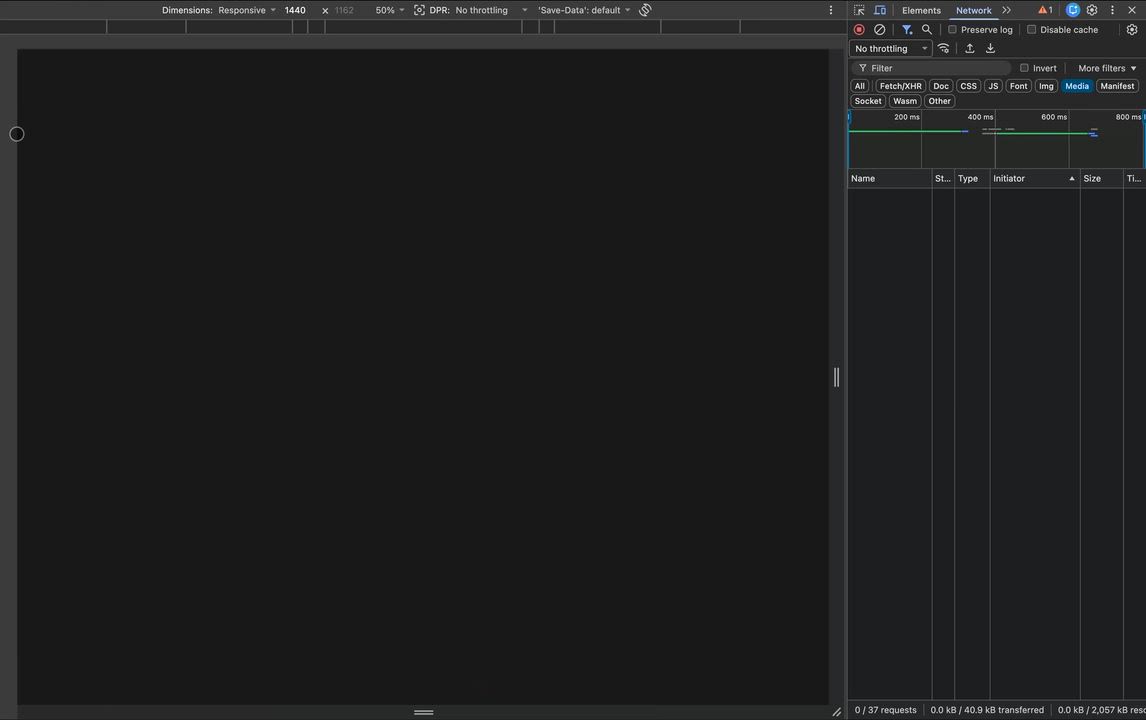Sort by the Initiator column header

1035,178
